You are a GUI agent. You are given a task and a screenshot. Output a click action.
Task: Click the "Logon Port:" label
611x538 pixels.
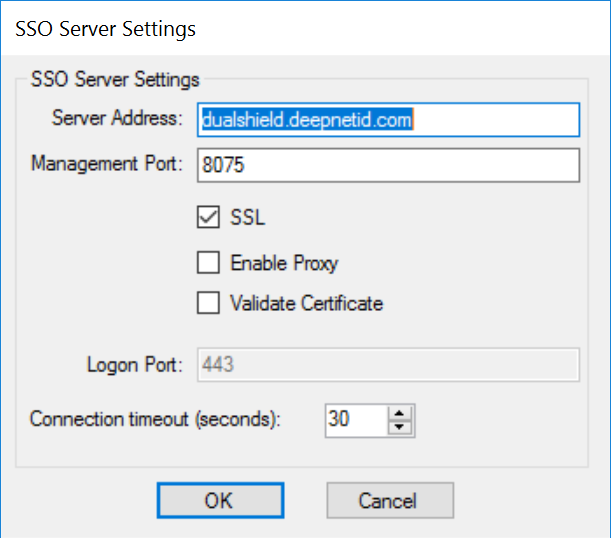point(134,365)
